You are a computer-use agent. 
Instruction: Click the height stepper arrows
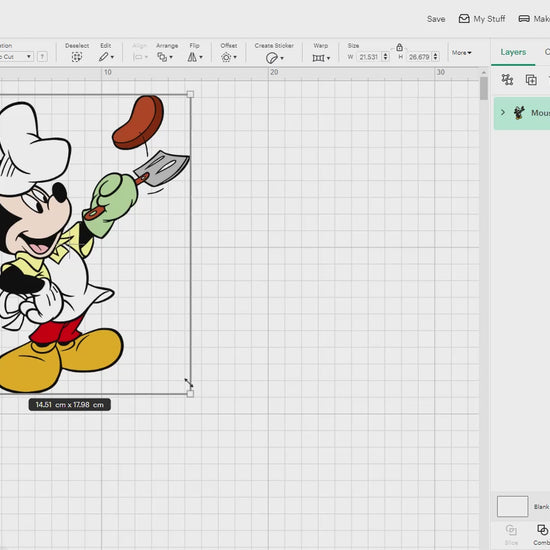(436, 57)
